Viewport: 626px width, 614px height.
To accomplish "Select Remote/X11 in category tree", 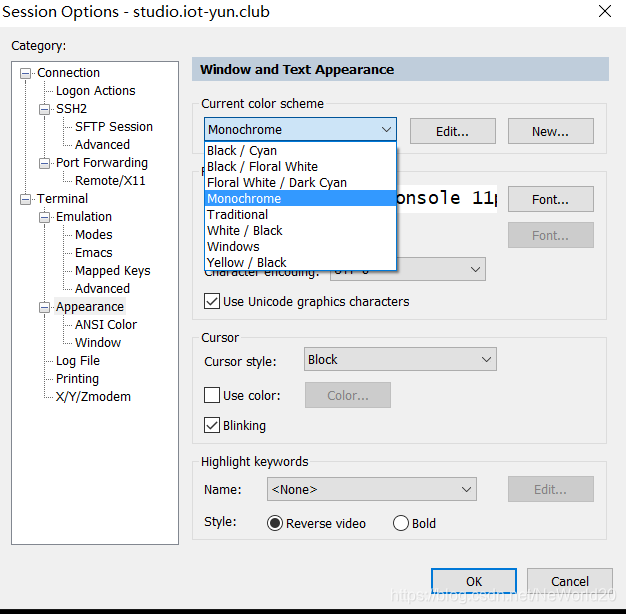I will (110, 180).
